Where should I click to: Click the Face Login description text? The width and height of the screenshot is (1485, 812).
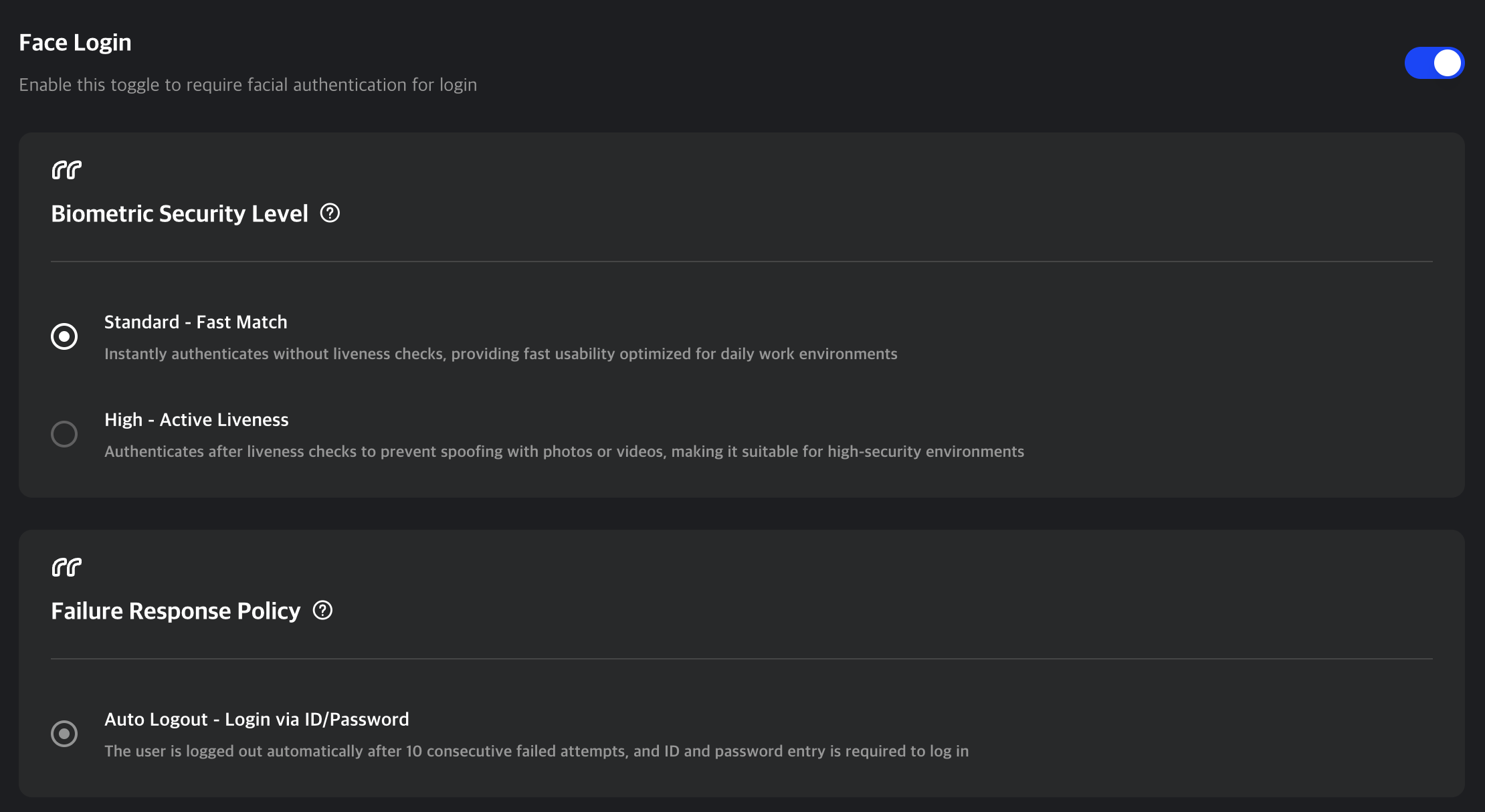click(x=248, y=84)
